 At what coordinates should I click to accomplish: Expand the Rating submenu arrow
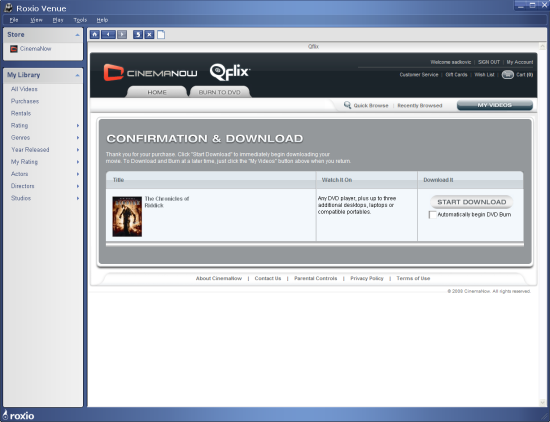click(x=78, y=126)
